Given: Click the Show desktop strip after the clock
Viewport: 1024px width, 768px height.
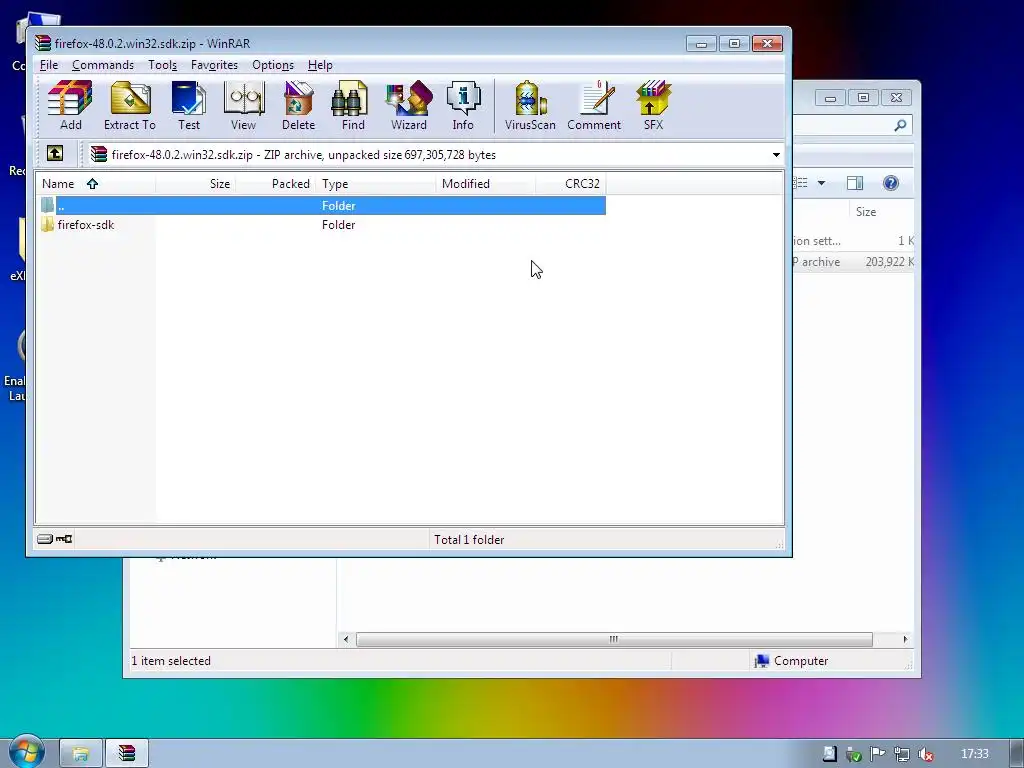Looking at the screenshot, I should pyautogui.click(x=1017, y=754).
